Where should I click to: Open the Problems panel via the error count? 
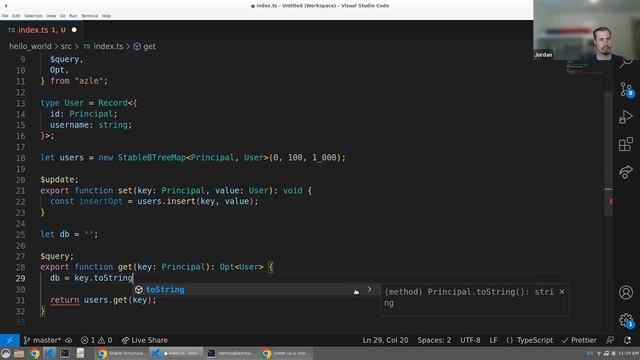[96, 340]
